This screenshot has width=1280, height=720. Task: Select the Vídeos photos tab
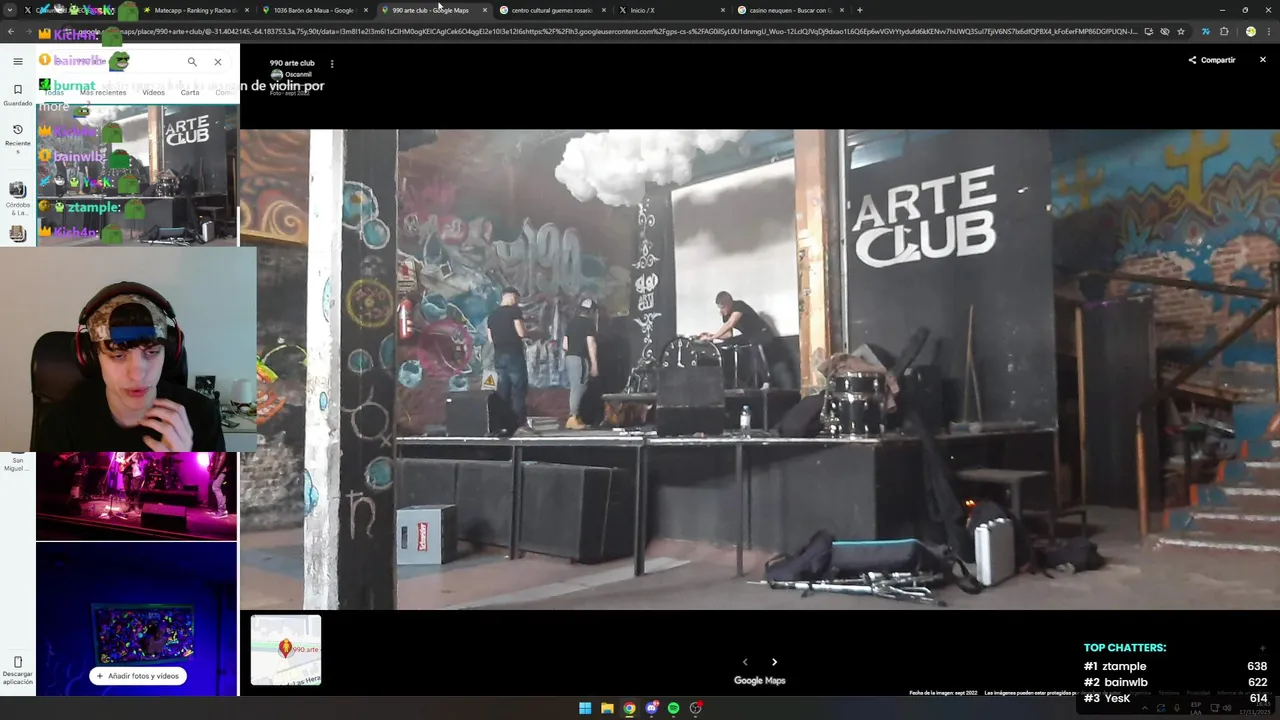(x=153, y=92)
